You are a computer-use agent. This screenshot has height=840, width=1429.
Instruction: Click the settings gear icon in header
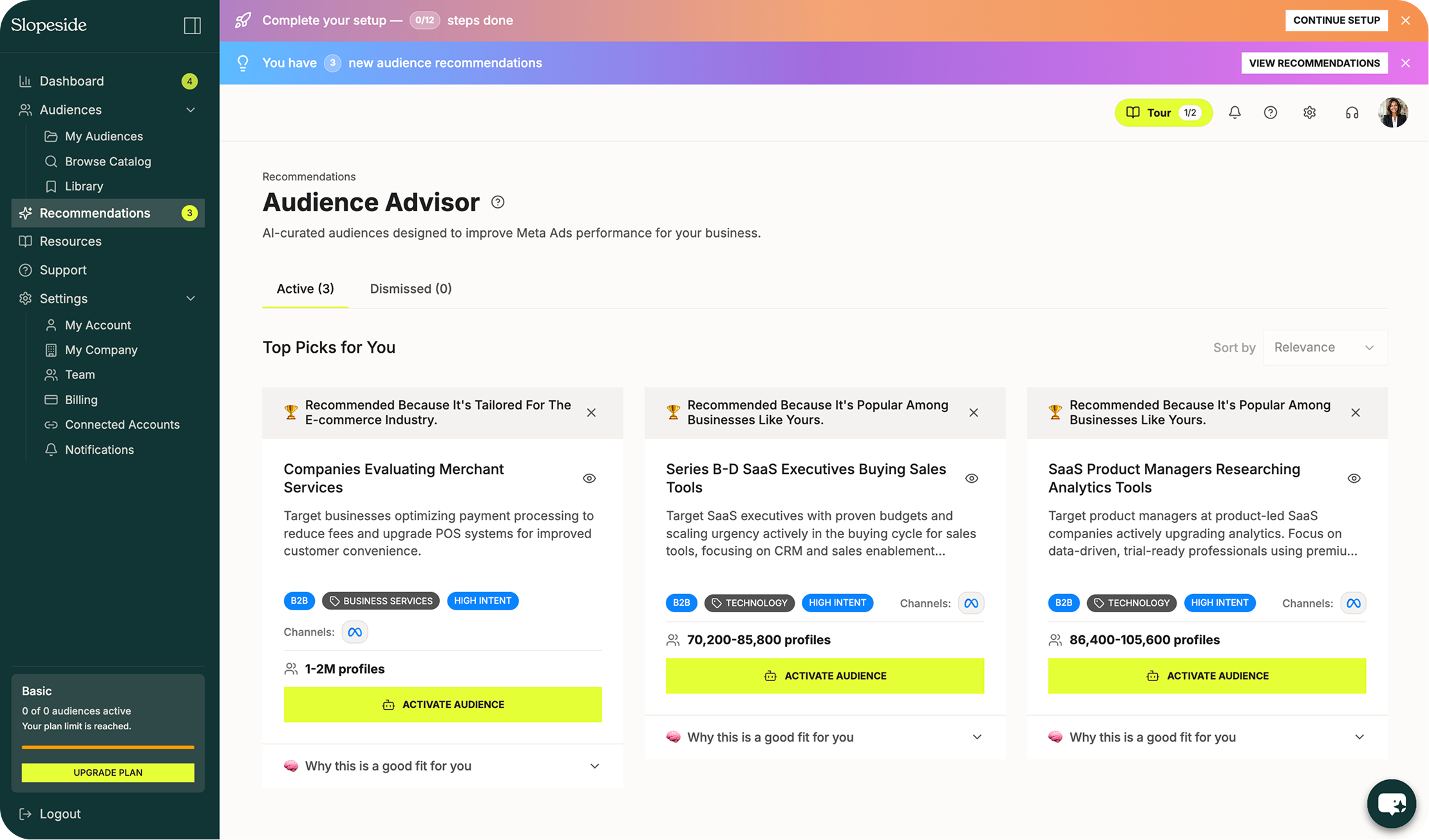coord(1309,113)
